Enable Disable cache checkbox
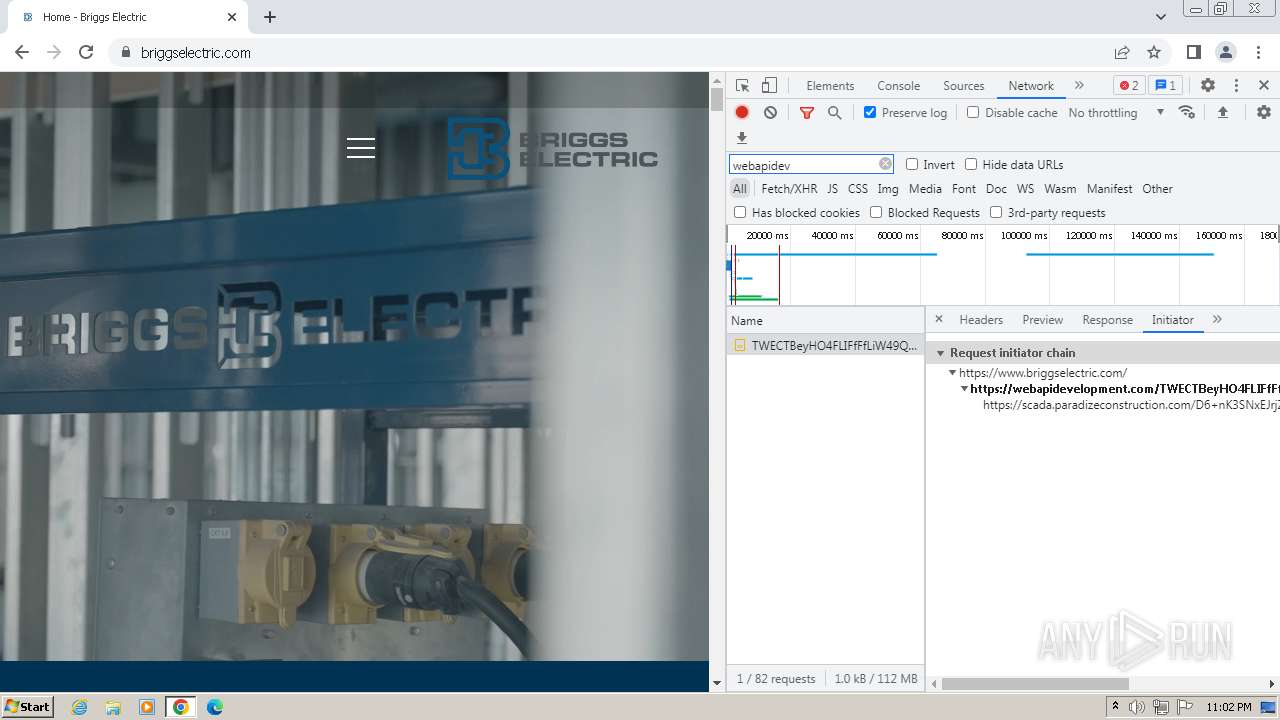This screenshot has height=720, width=1280. (x=973, y=112)
